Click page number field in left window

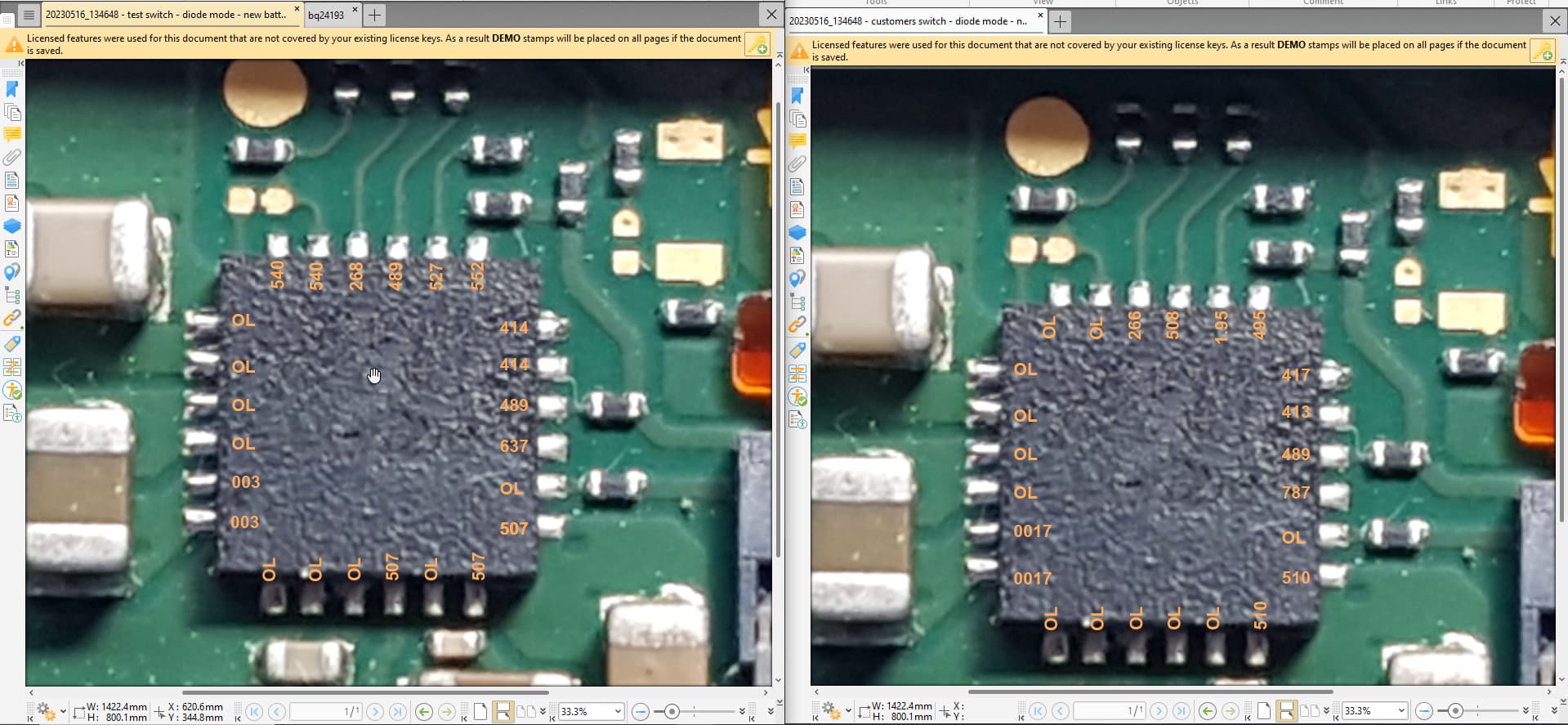pos(325,712)
